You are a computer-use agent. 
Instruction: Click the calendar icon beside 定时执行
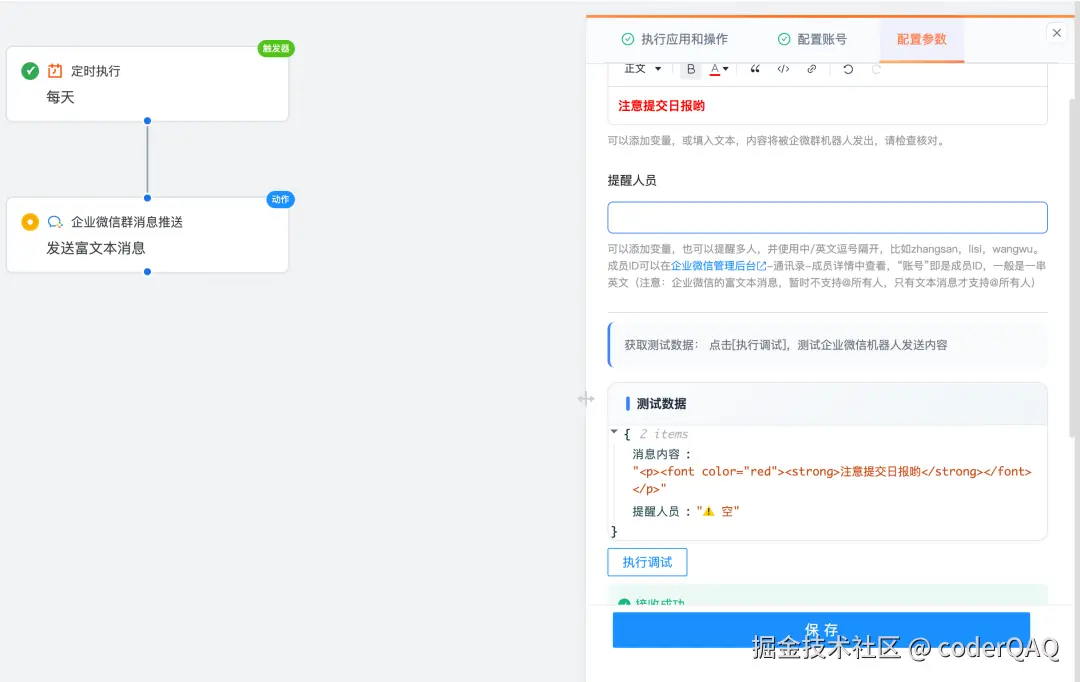click(x=55, y=71)
